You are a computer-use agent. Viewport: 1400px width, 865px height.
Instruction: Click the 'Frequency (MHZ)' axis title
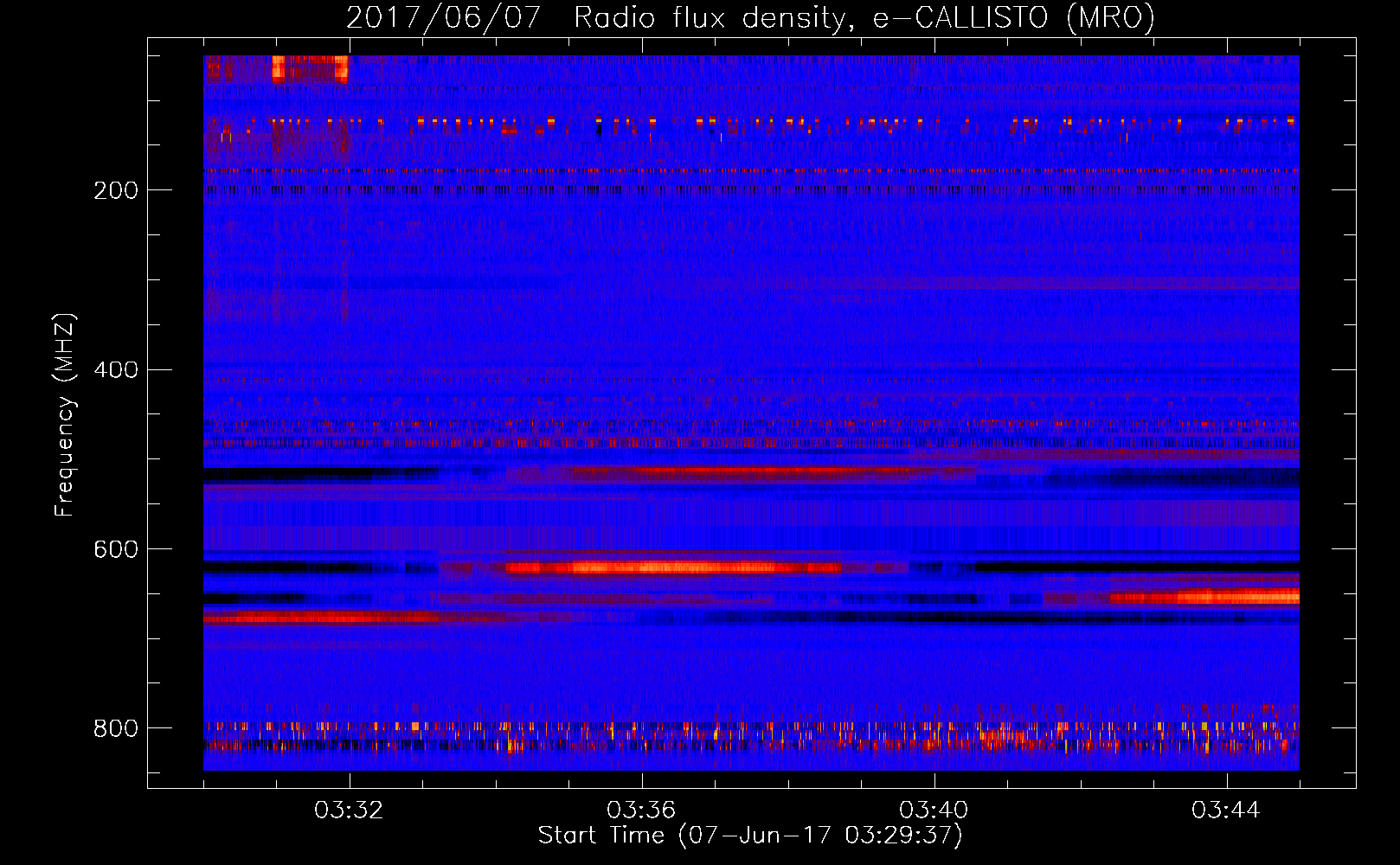(65, 415)
